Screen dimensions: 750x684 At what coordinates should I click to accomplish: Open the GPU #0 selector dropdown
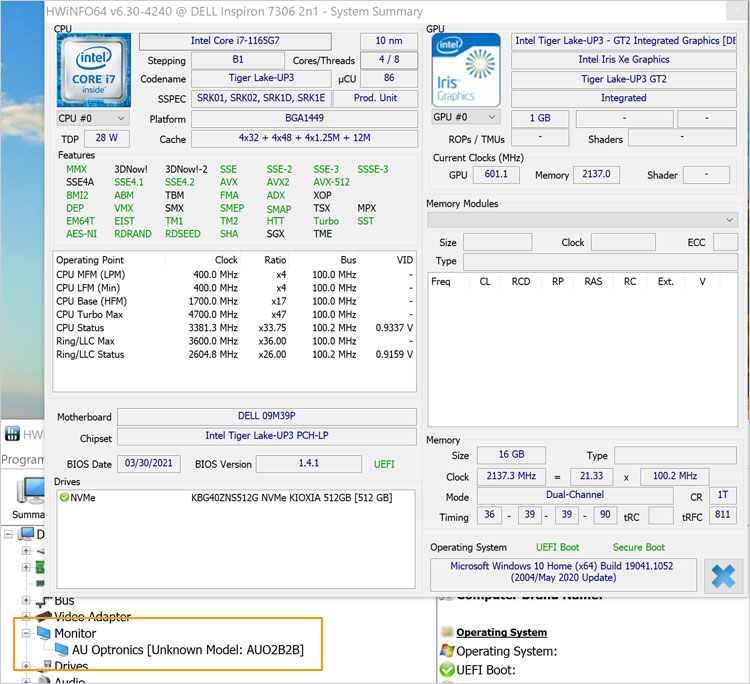point(467,117)
